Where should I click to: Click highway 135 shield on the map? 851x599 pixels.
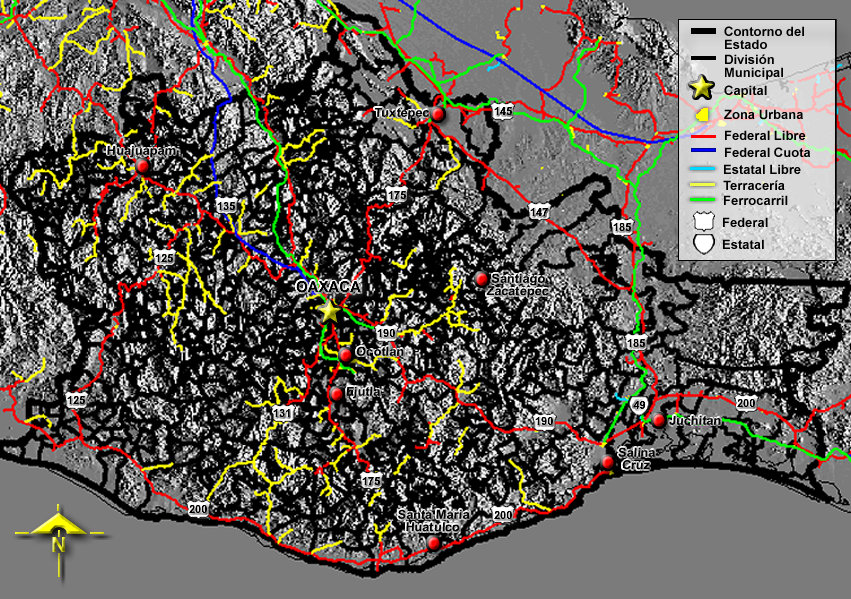(227, 205)
